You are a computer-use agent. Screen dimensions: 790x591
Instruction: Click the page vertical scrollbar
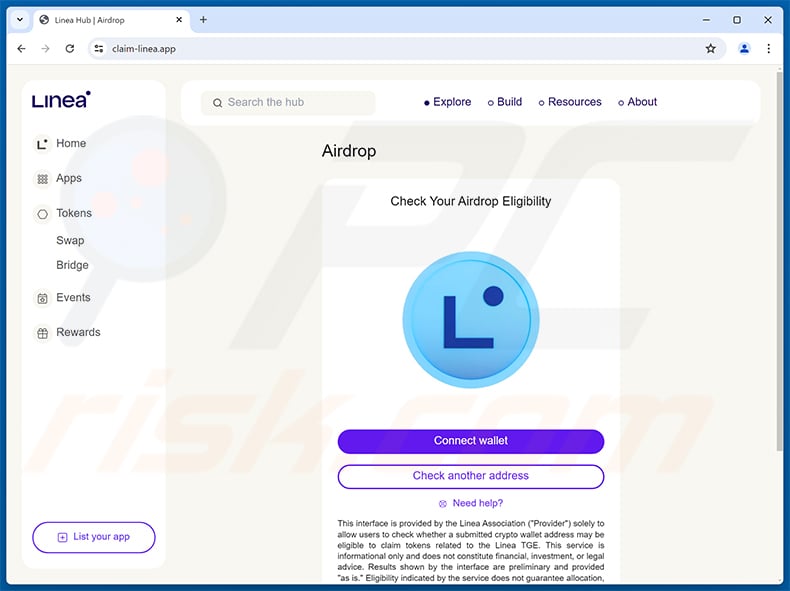(x=779, y=262)
